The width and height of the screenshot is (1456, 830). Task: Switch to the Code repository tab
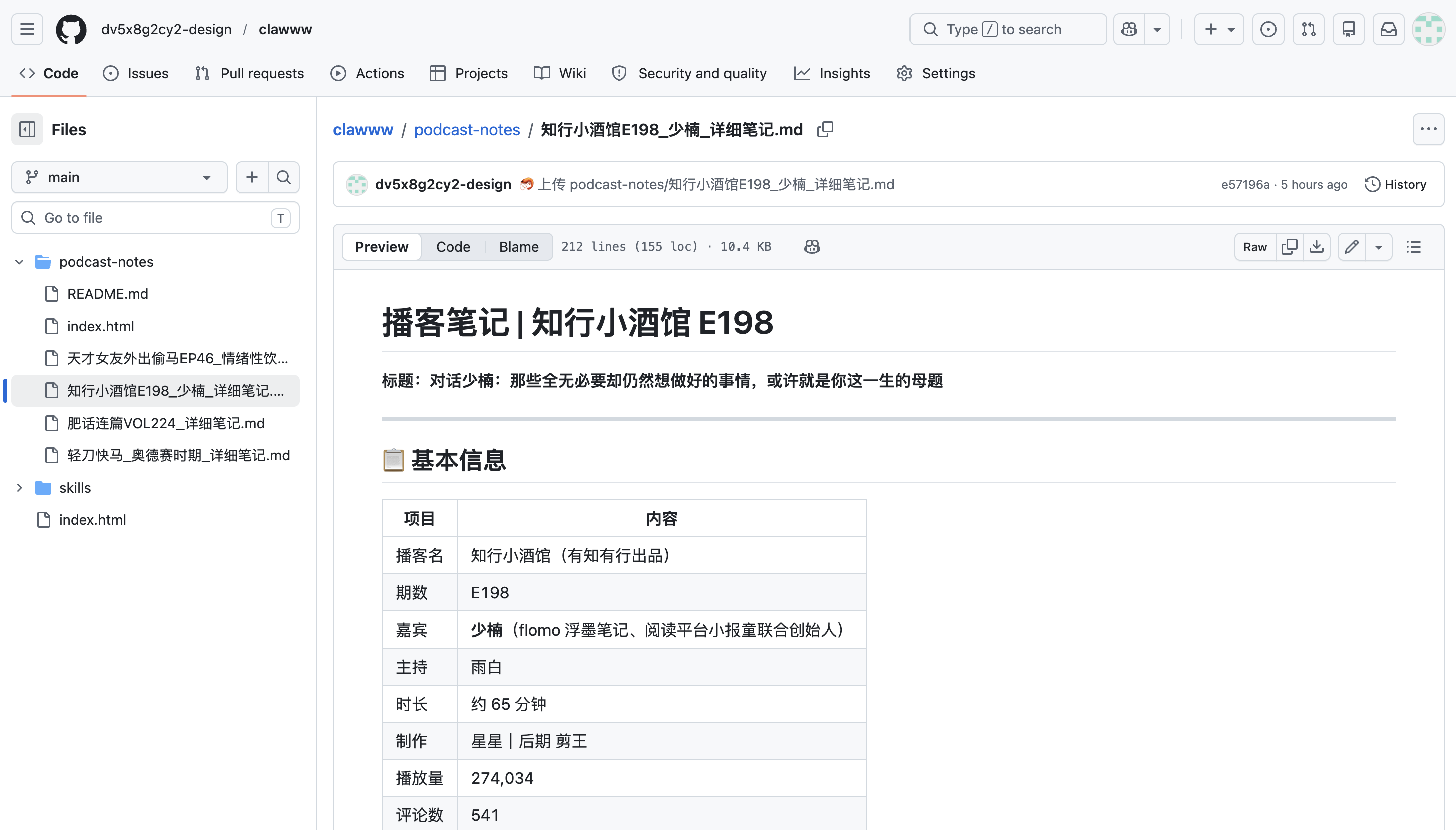[x=49, y=73]
